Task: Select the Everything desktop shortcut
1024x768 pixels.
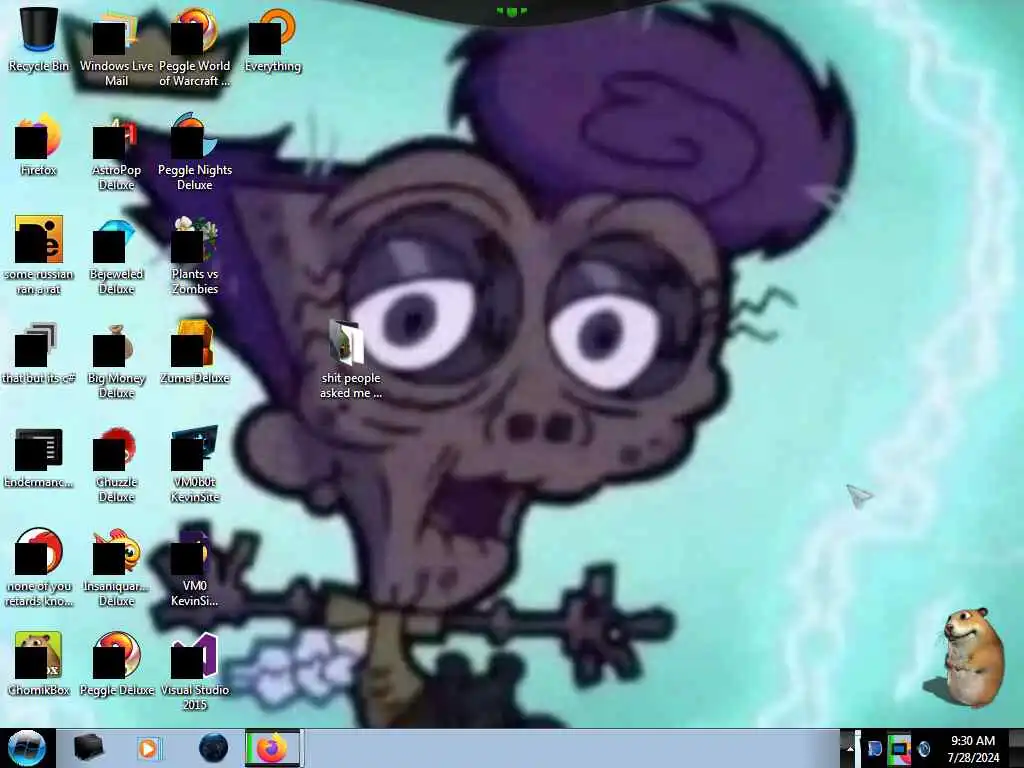Action: [x=273, y=39]
